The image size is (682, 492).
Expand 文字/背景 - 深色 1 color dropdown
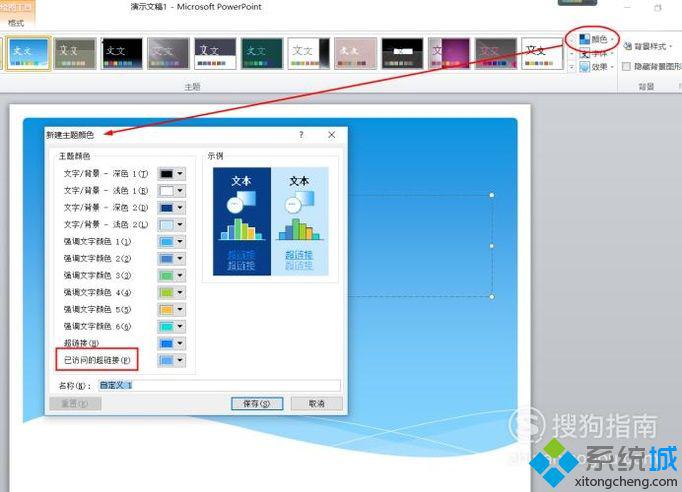(x=180, y=173)
